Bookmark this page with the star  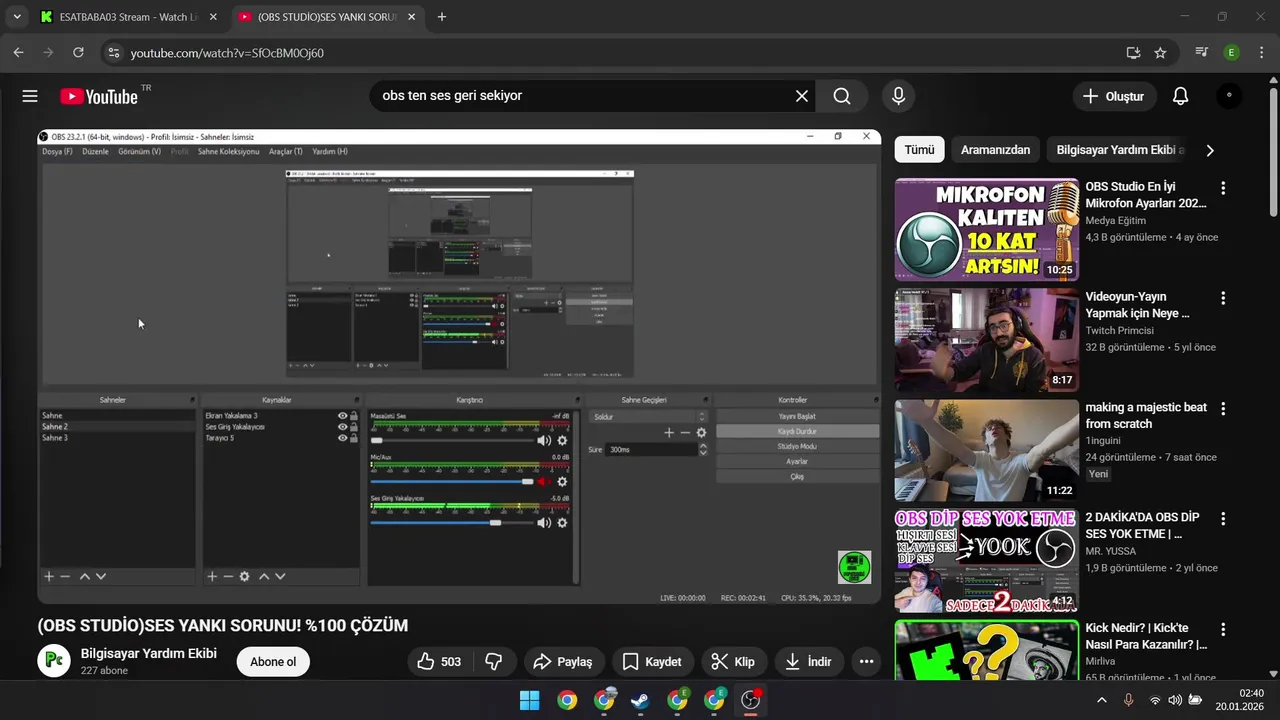1160,53
